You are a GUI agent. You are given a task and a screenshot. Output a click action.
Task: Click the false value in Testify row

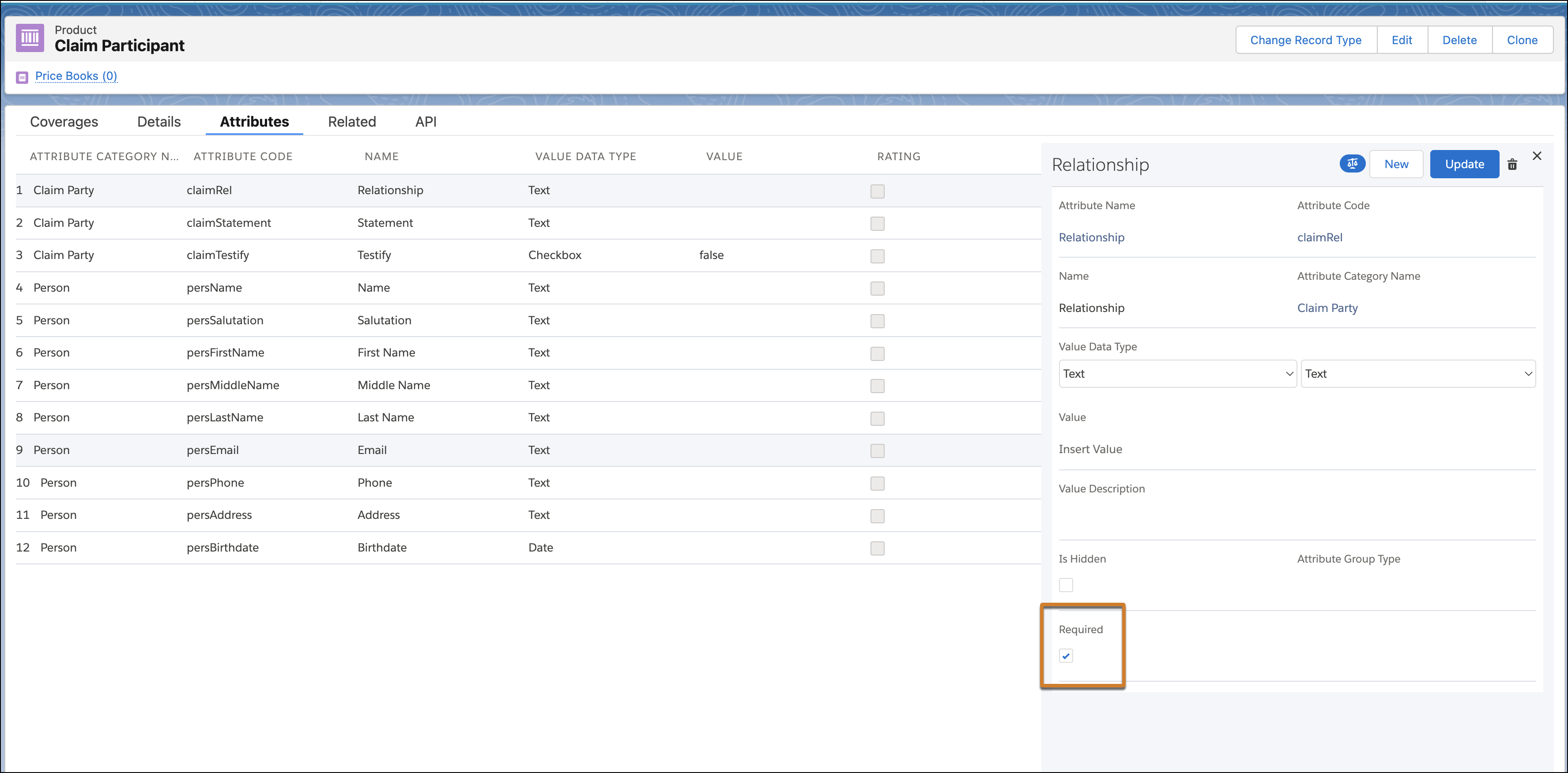tap(711, 255)
